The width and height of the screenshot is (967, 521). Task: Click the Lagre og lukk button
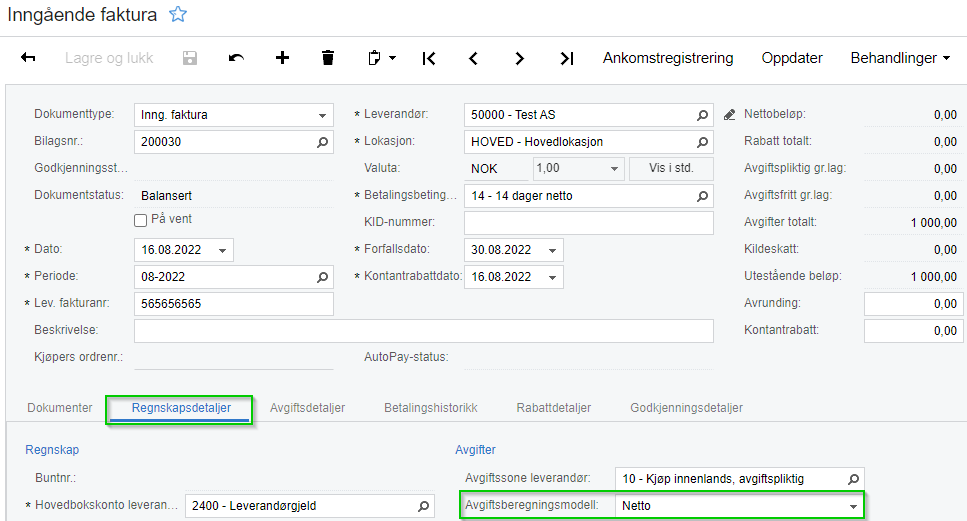pos(109,58)
